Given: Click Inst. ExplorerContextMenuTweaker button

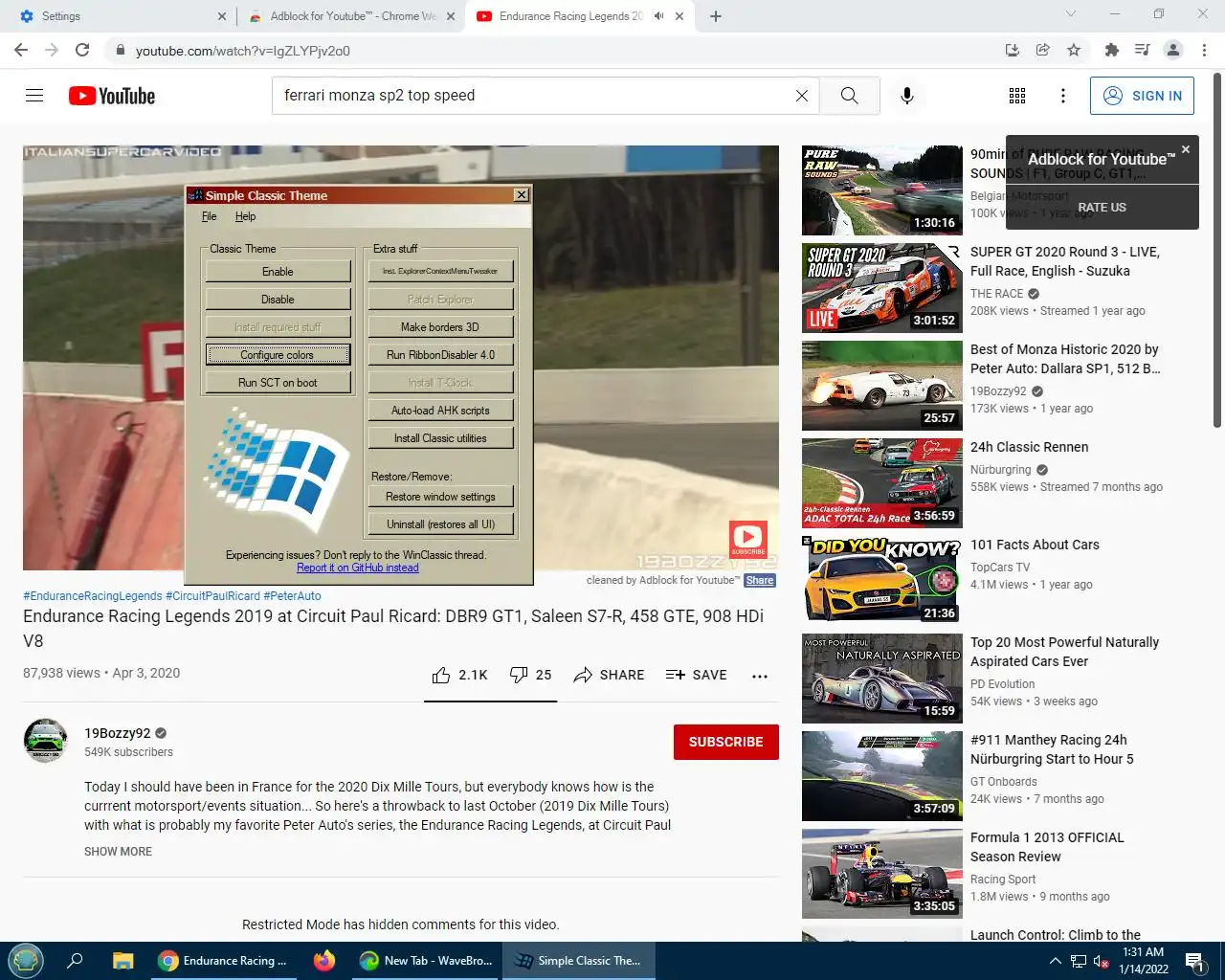Looking at the screenshot, I should click(440, 272).
